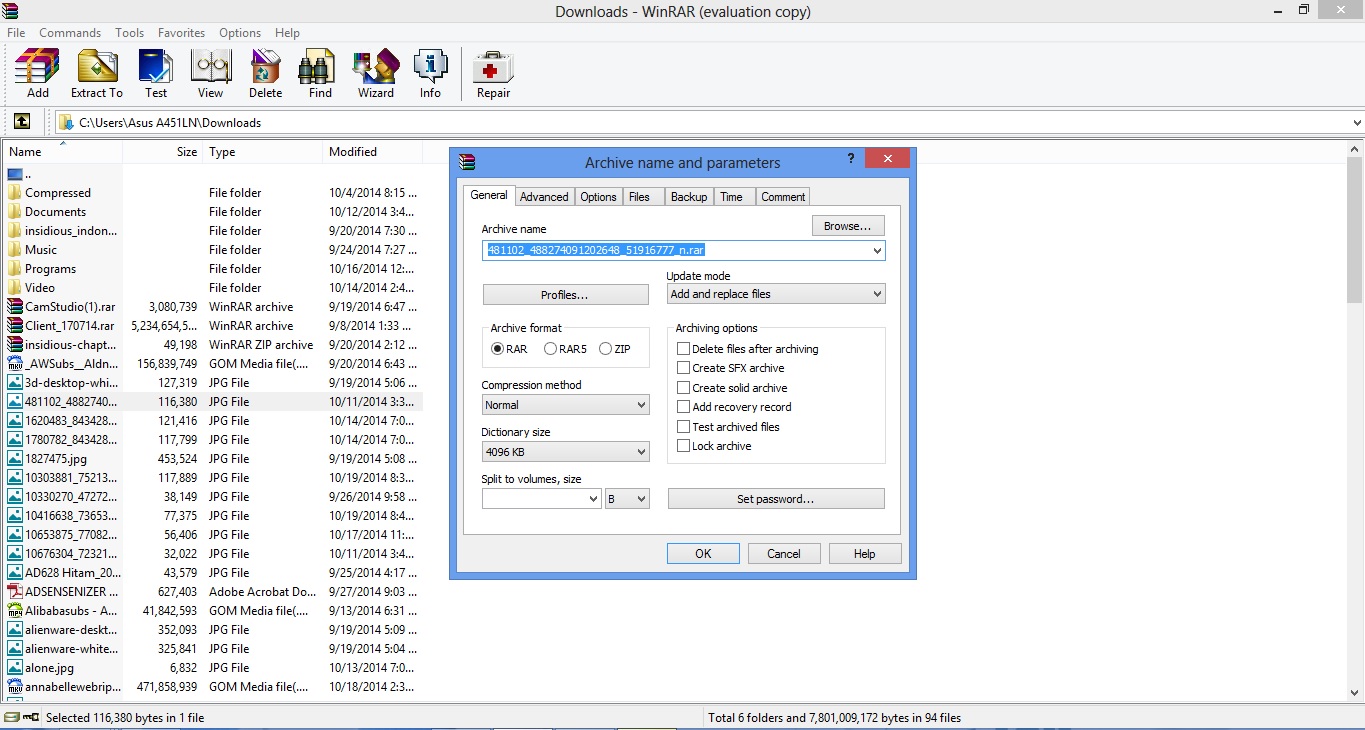Screen dimensions: 1365x730
Task: Click the Test toolbar icon
Action: [x=155, y=67]
